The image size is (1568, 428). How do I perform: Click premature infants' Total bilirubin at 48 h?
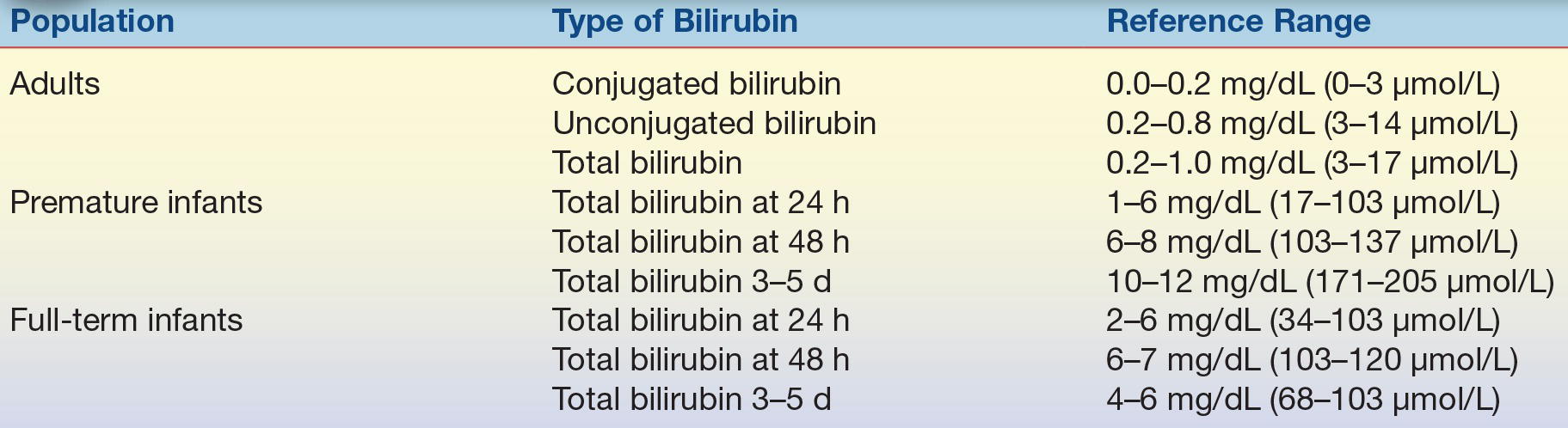[700, 242]
